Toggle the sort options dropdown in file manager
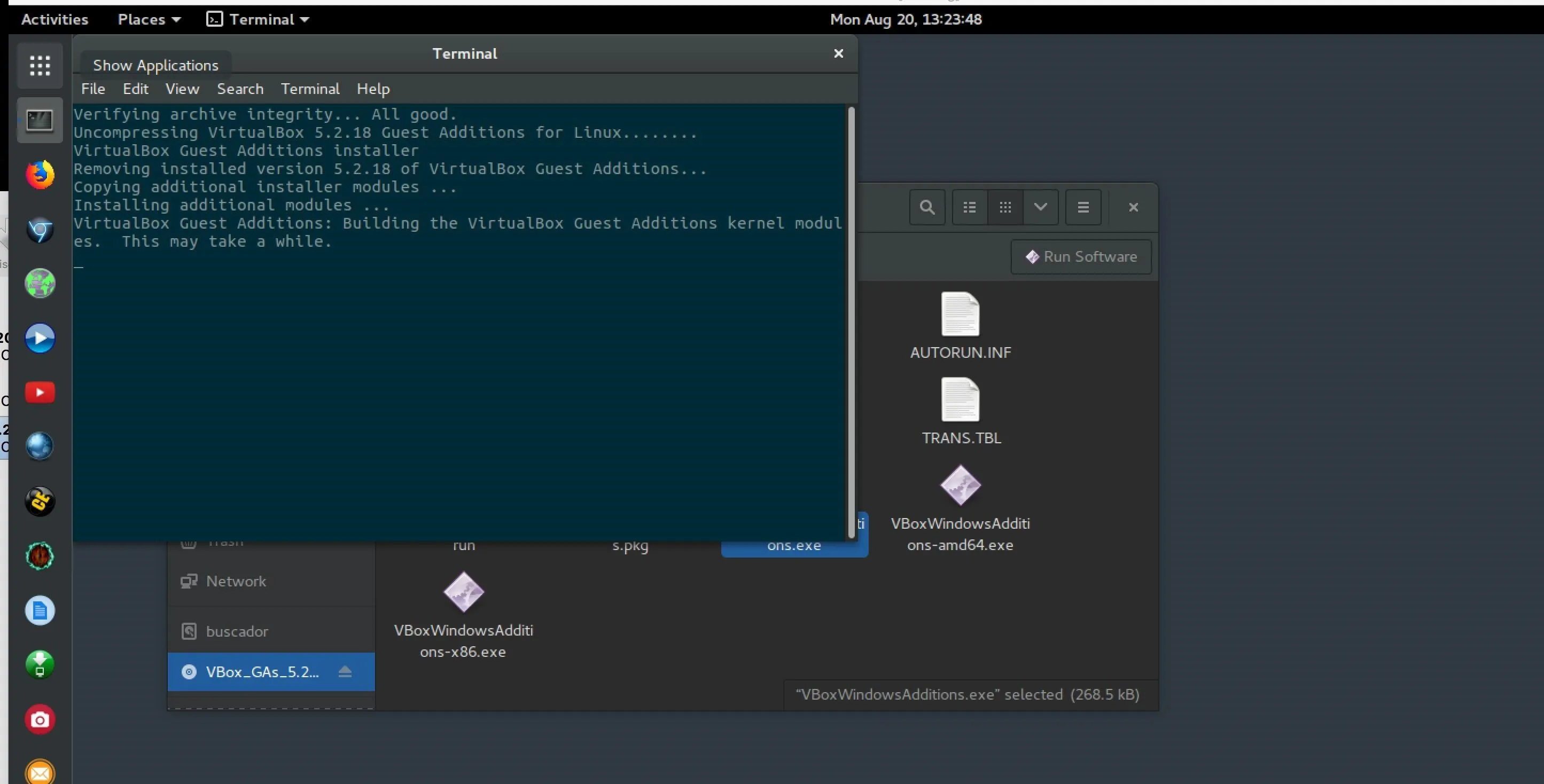 [1040, 207]
